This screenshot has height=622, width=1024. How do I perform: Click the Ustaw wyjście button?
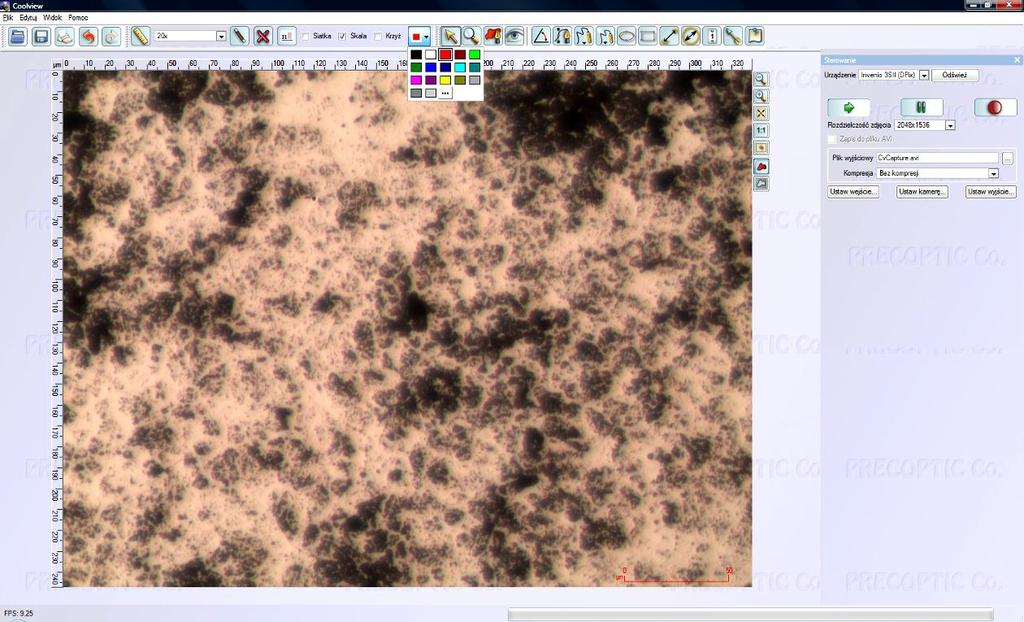pyautogui.click(x=991, y=191)
